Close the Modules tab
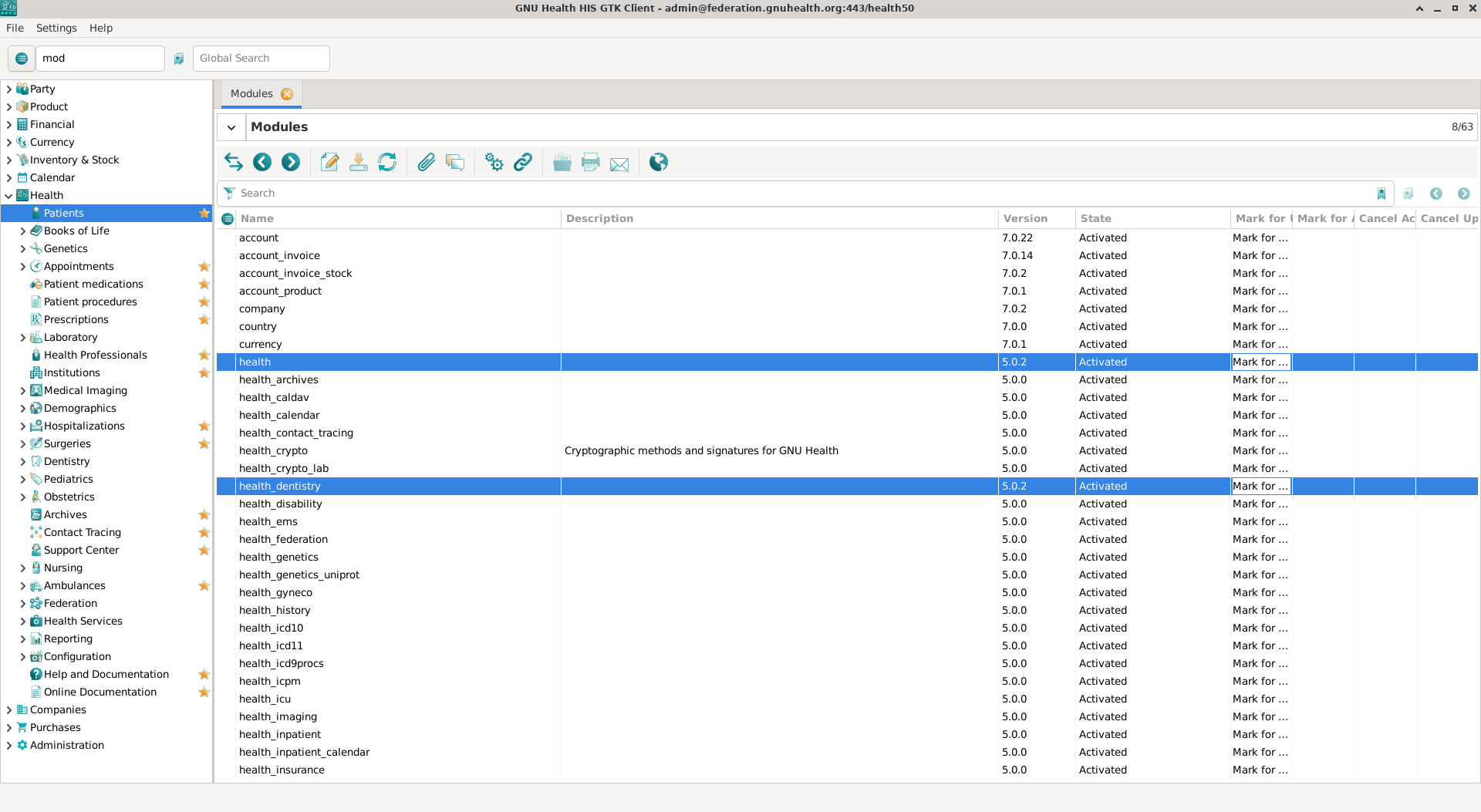 point(287,94)
